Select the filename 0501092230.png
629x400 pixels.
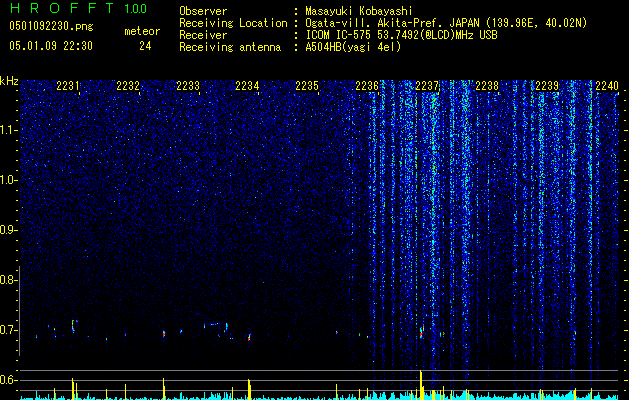pos(51,26)
